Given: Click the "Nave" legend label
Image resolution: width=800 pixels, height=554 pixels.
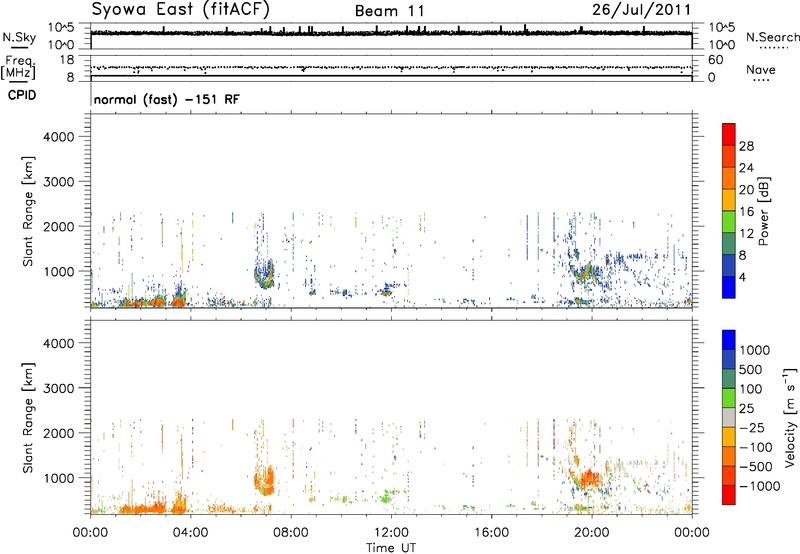Looking at the screenshot, I should coord(761,70).
